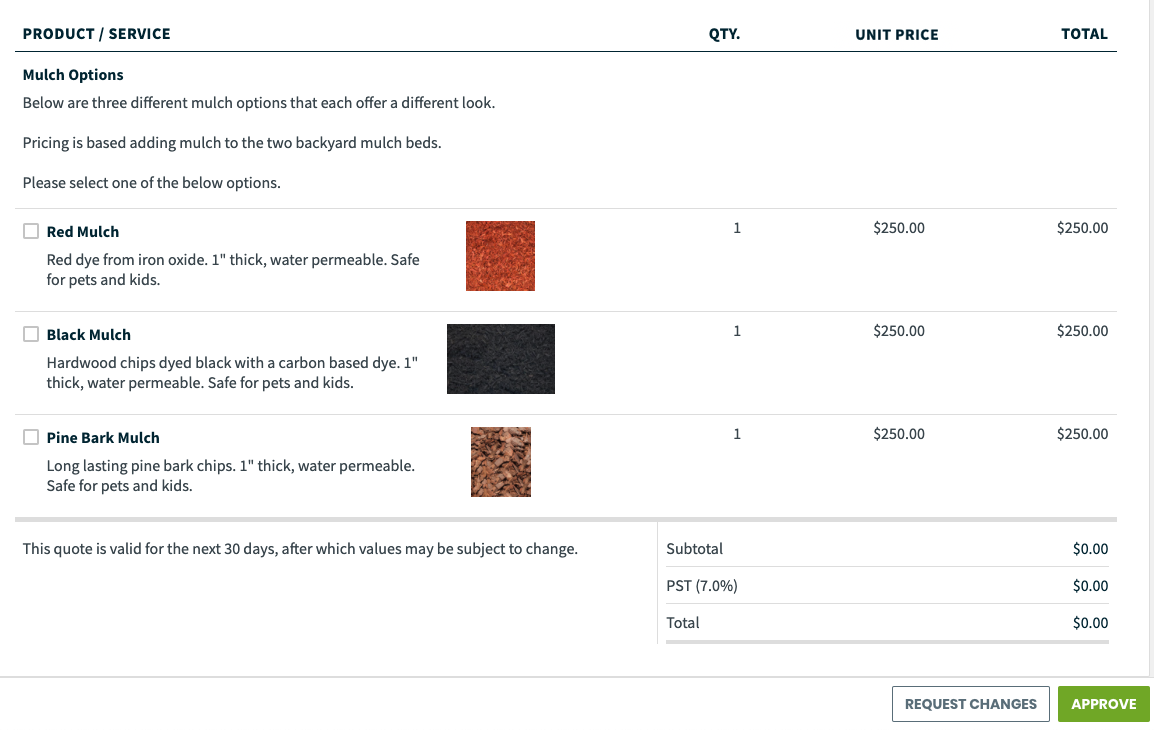
Task: Check the Red Mulch option checkbox
Action: (x=30, y=231)
